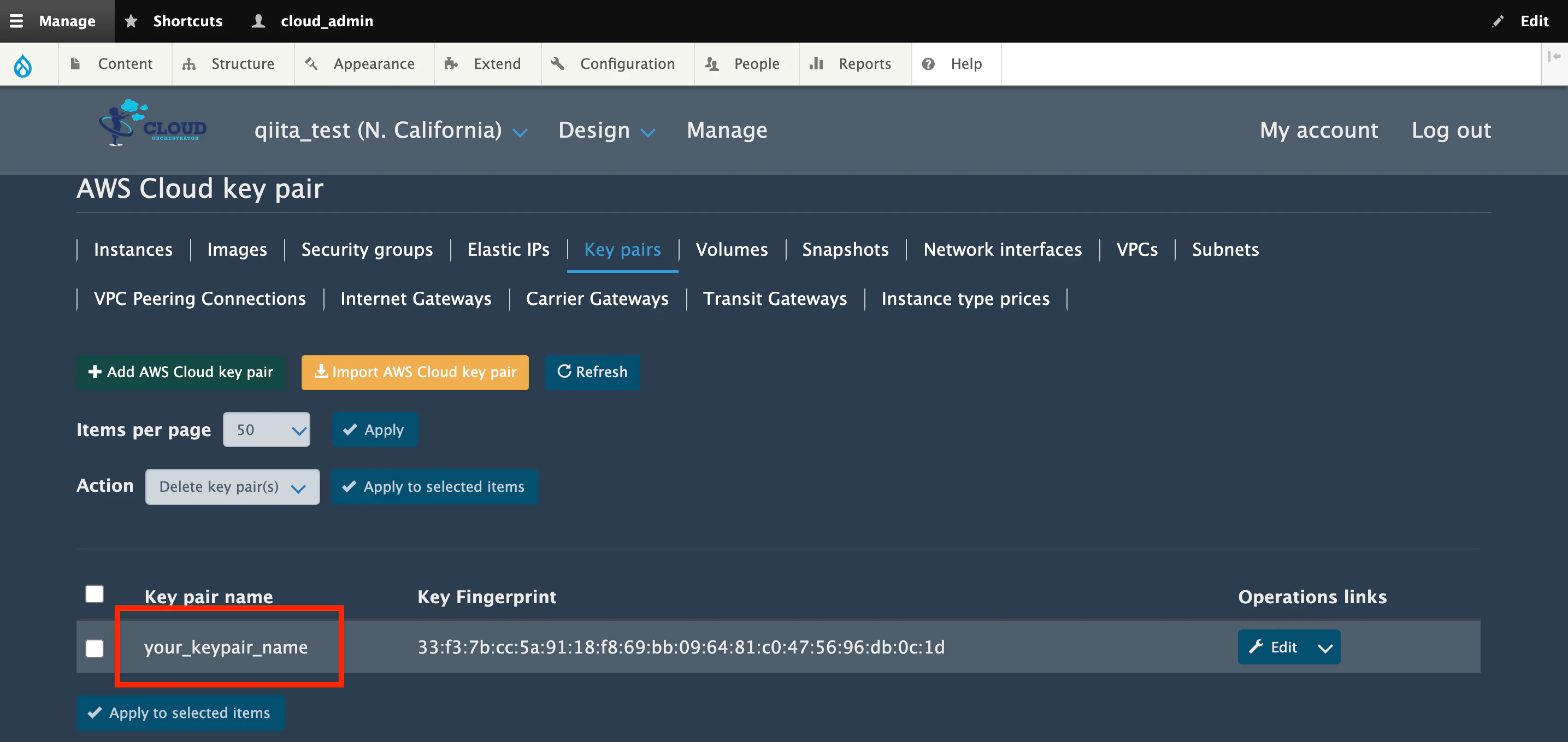Image resolution: width=1568 pixels, height=742 pixels.
Task: Open the Action dropdown showing Delete key pair(s)
Action: point(233,486)
